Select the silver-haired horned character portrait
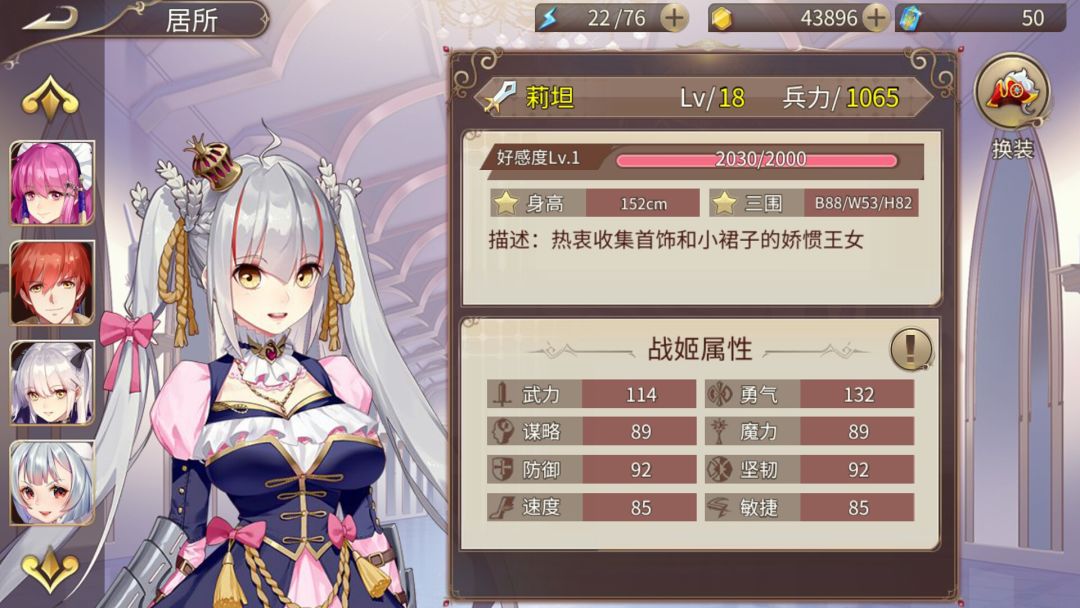Screen dimensions: 1080x608 tap(52, 383)
